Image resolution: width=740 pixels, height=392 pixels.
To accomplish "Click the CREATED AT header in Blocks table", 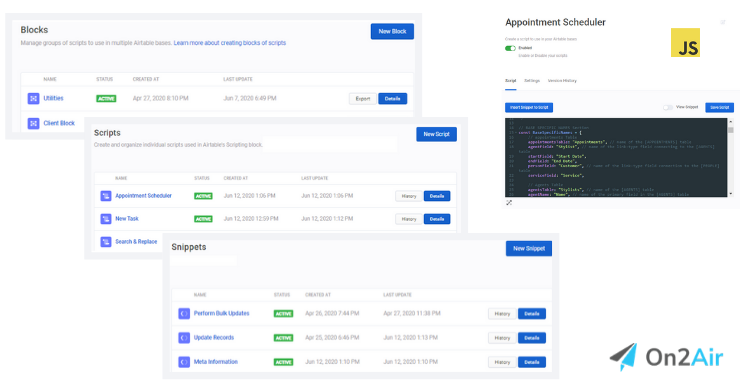I will coord(146,79).
